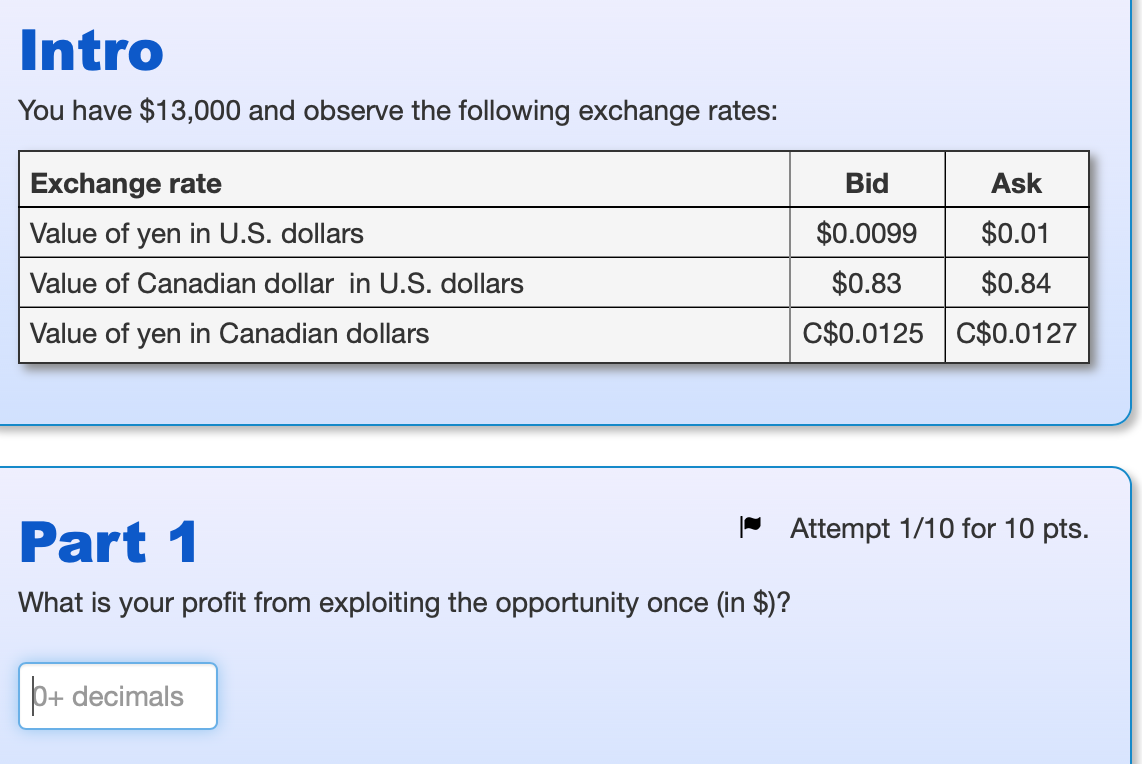This screenshot has width=1142, height=764.
Task: Click the Intro section heading
Action: [91, 50]
